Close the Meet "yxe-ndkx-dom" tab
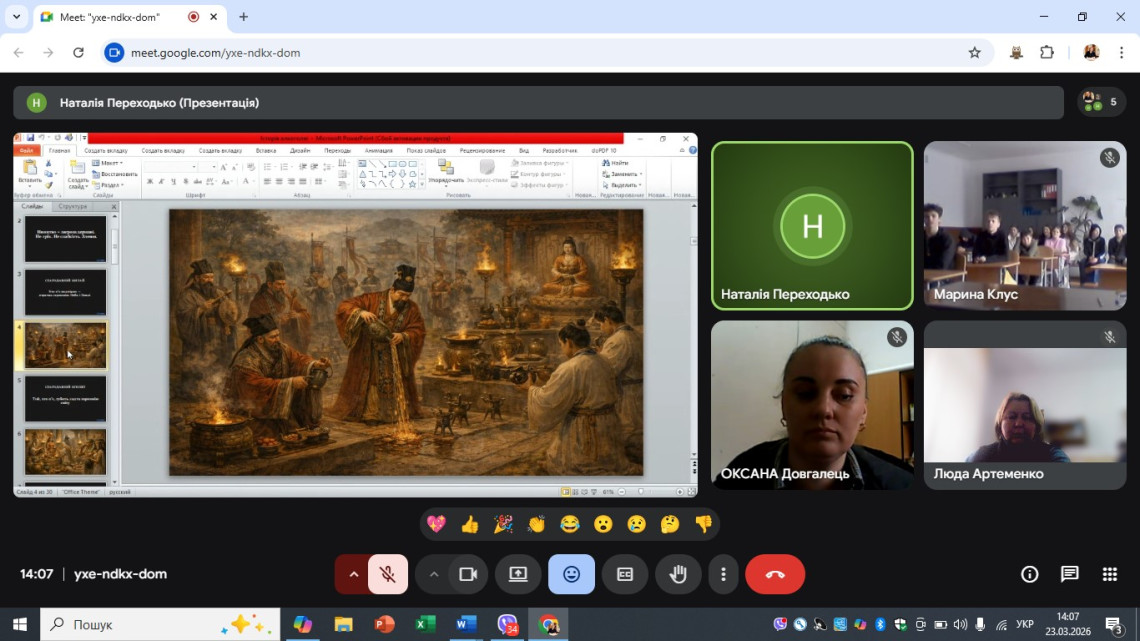The width and height of the screenshot is (1140, 641). pos(213,17)
